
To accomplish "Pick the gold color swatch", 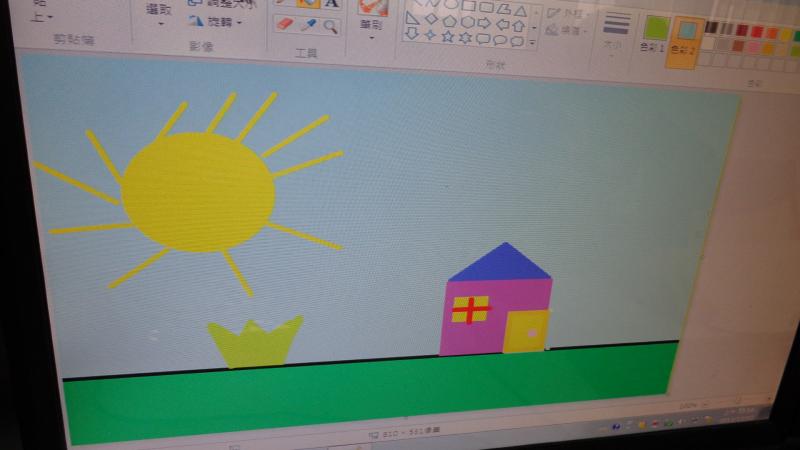I will click(x=768, y=49).
